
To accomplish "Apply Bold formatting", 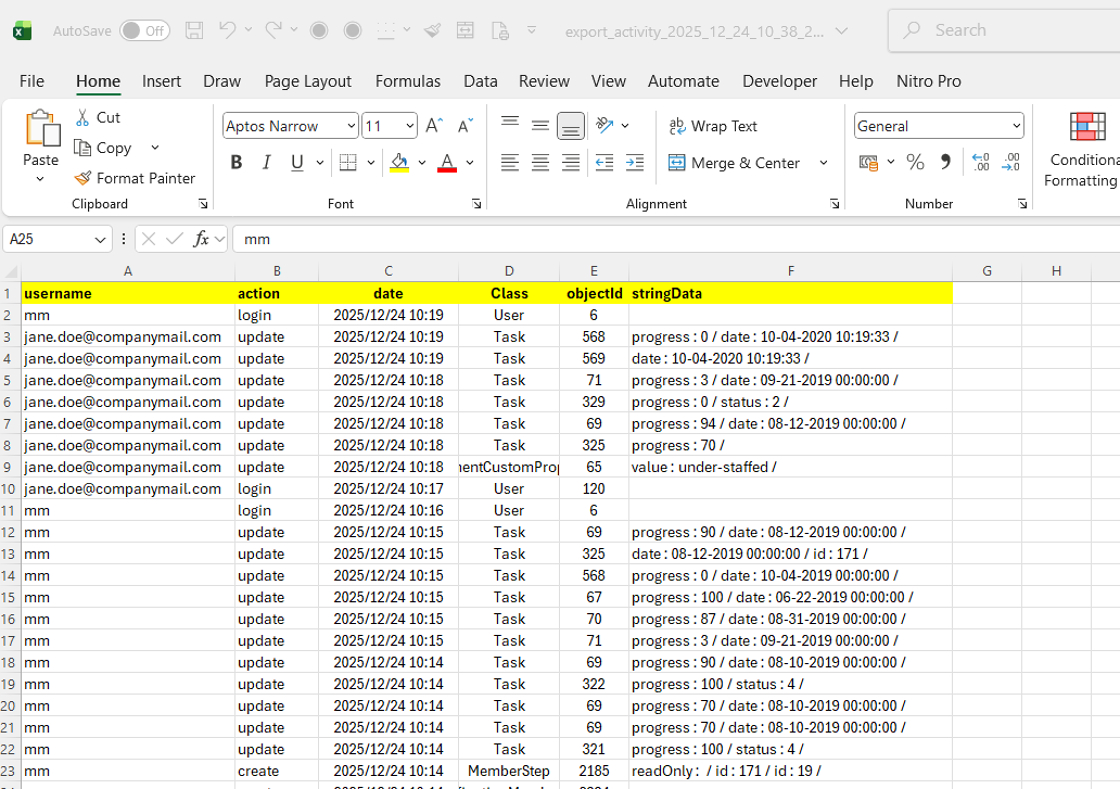I will click(x=236, y=163).
